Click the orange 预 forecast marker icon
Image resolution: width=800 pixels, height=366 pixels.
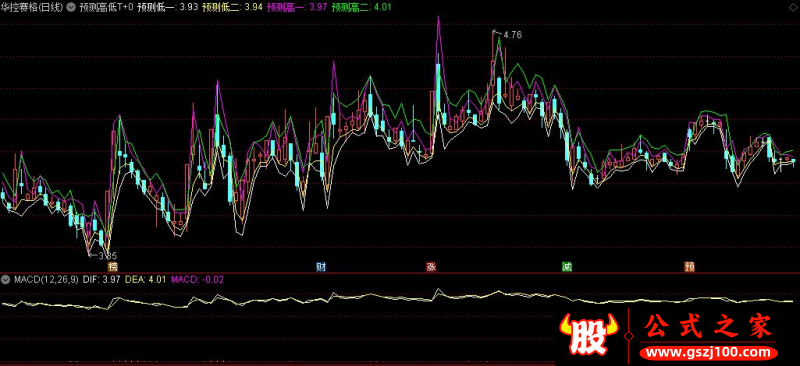pos(689,267)
